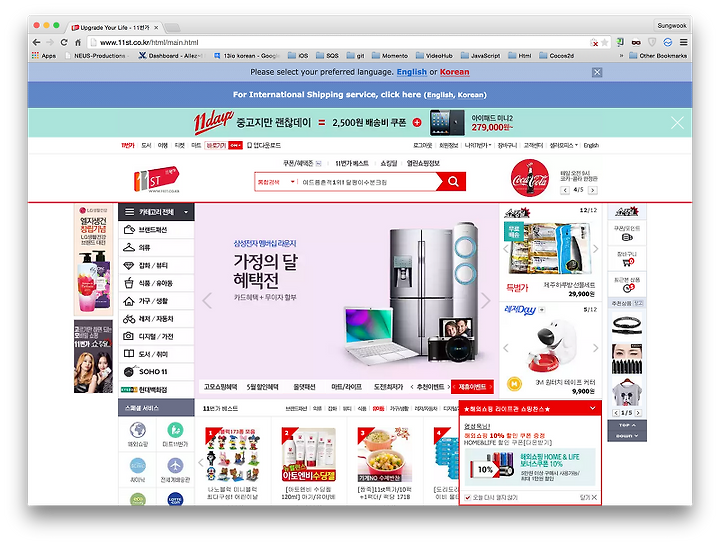Go to next Coca-Cola ad slide
Screen dimensions: 720x545
coord(592,190)
